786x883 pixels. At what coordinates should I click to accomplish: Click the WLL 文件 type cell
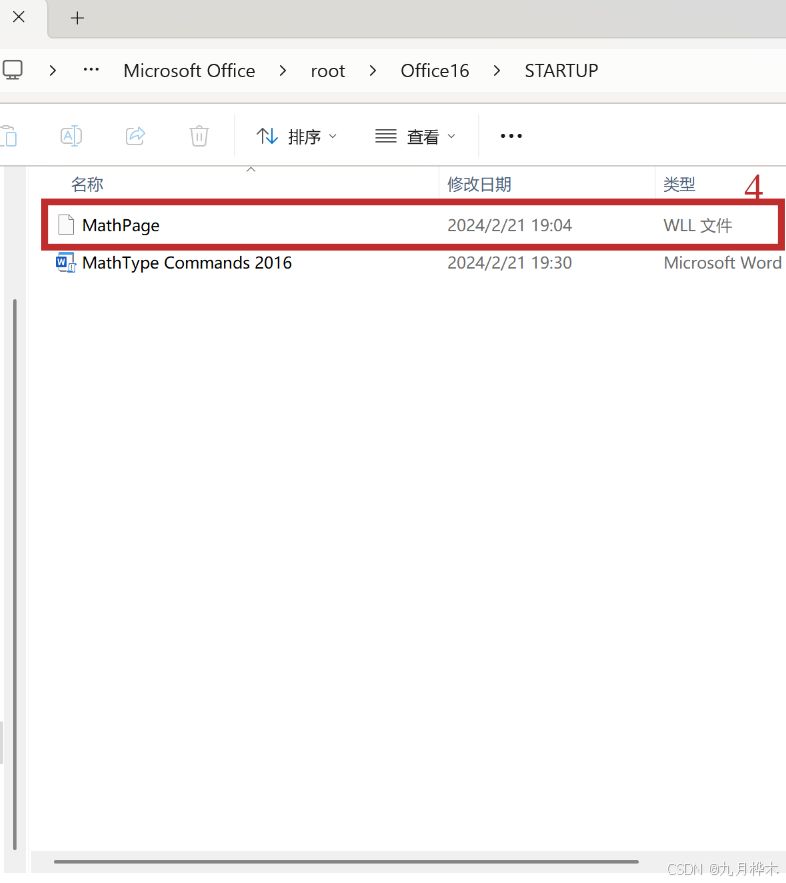(698, 225)
